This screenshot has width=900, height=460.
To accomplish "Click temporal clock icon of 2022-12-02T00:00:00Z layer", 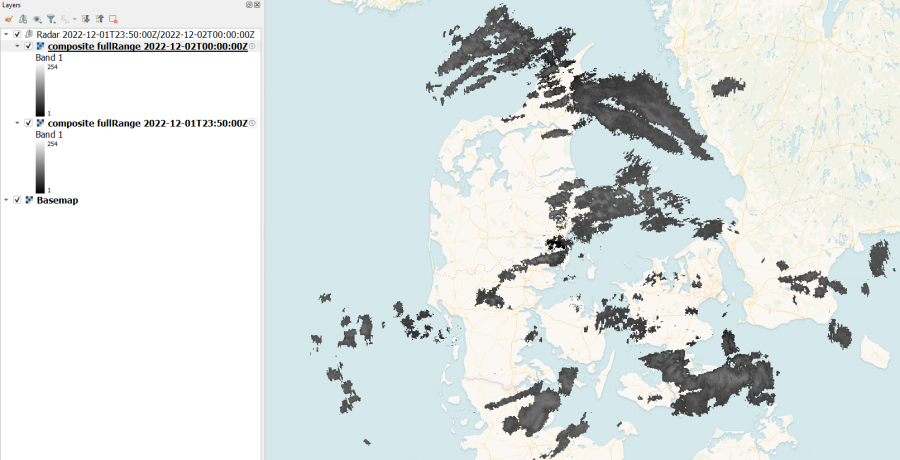I will pyautogui.click(x=252, y=46).
